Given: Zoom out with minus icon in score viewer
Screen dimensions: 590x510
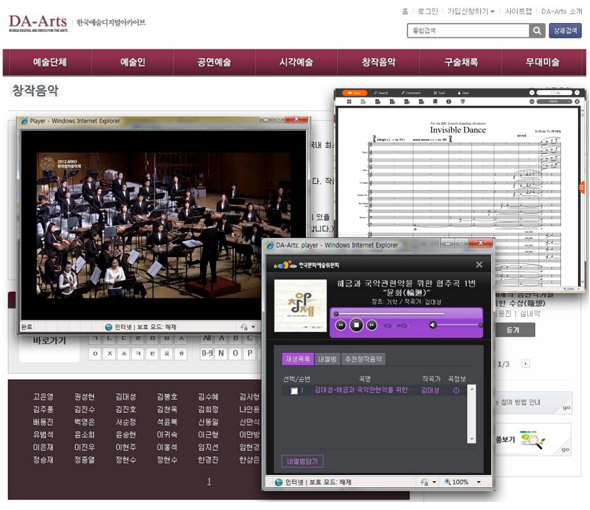Looking at the screenshot, I should click(x=532, y=102).
